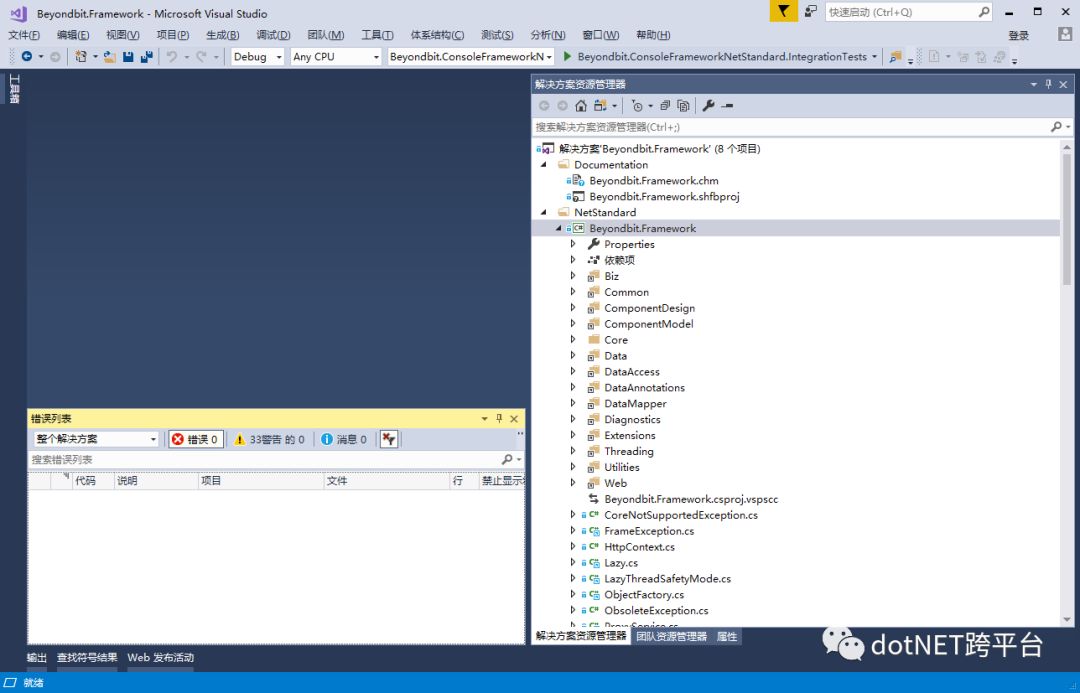Pin the Solution Explorer panel
The width and height of the screenshot is (1080, 693).
(x=1048, y=84)
